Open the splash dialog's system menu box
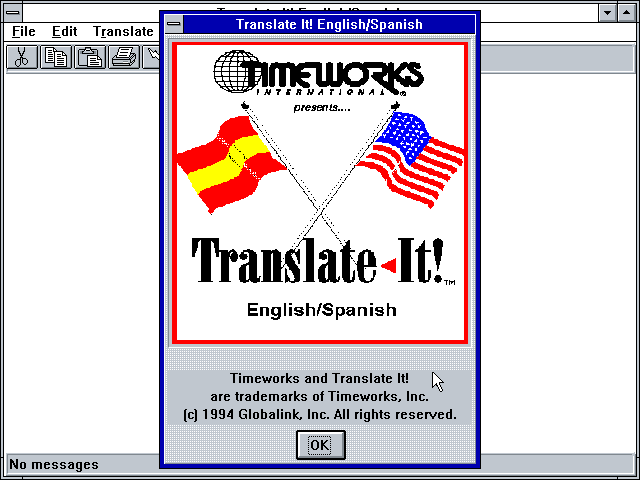Image resolution: width=640 pixels, height=480 pixels. coord(174,24)
